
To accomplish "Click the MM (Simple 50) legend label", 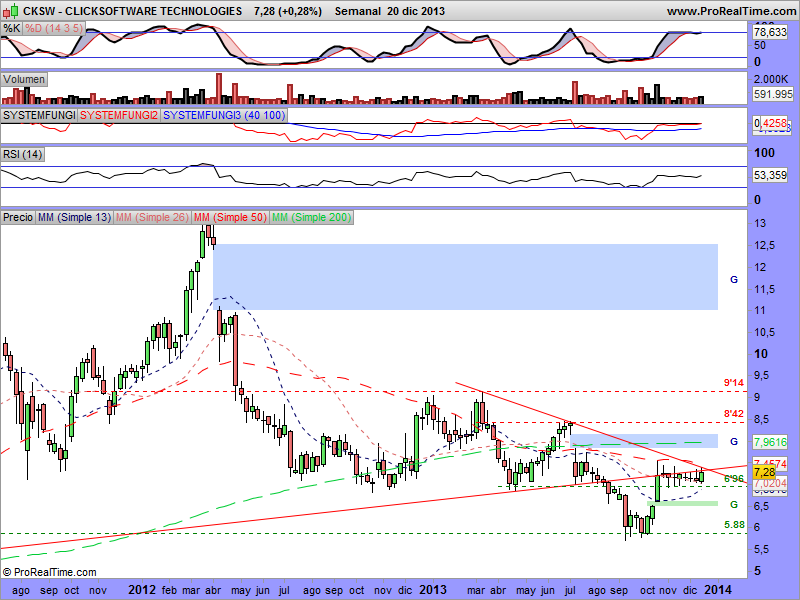I will [x=230, y=217].
